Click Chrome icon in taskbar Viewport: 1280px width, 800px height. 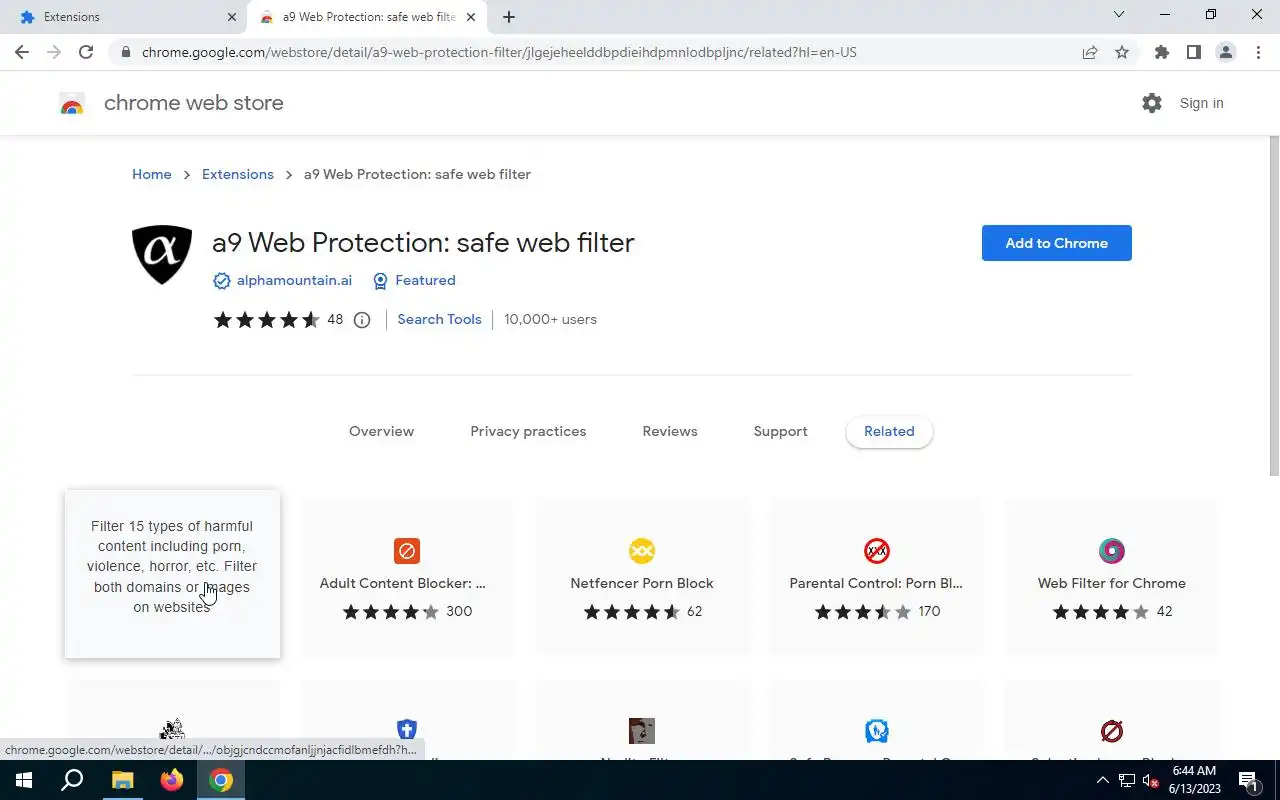click(x=221, y=780)
